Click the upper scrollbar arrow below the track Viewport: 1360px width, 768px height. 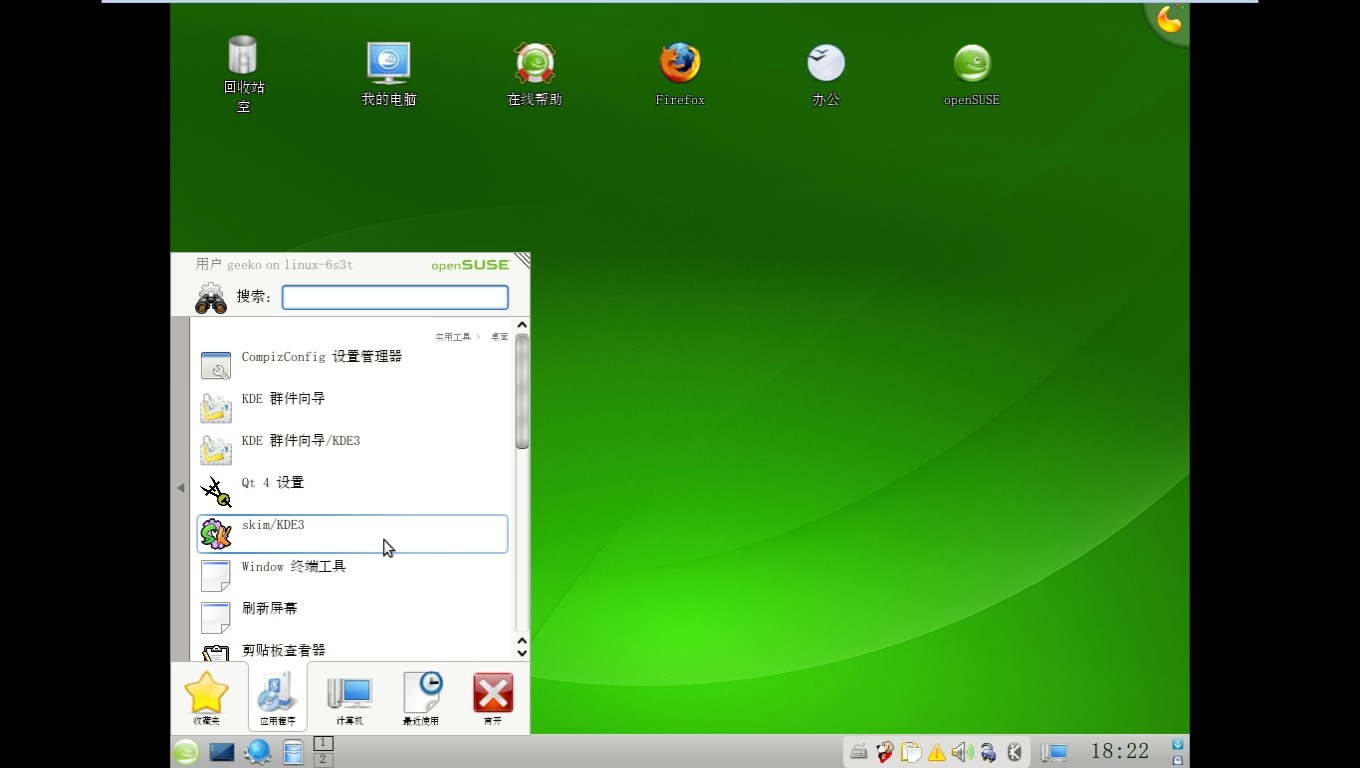(522, 640)
